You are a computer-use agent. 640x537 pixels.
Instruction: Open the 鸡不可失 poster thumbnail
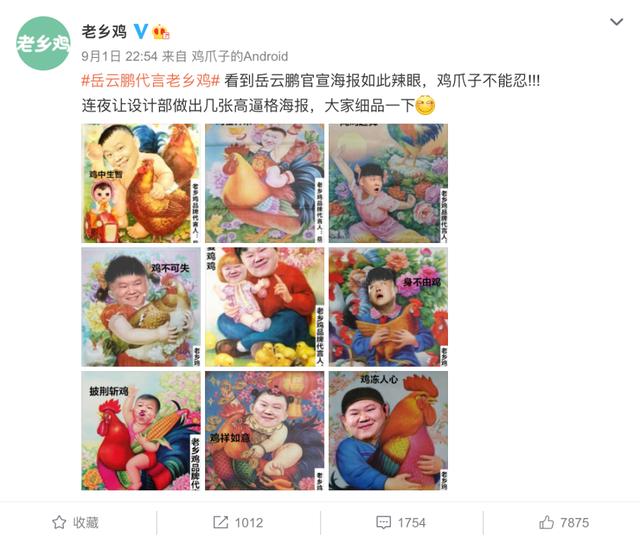pos(141,307)
